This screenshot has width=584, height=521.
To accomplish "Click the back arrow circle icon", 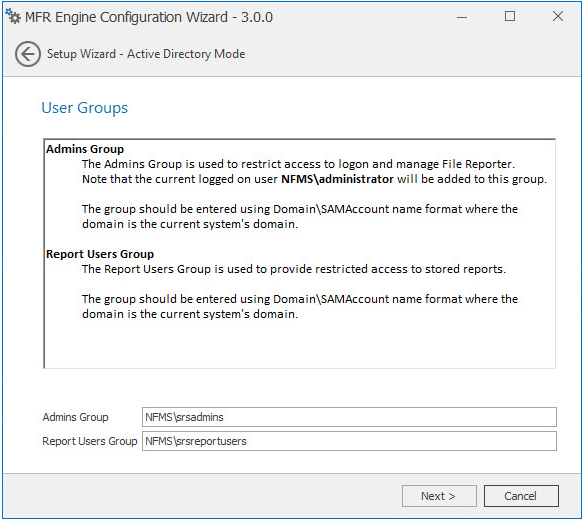I will pyautogui.click(x=28, y=54).
